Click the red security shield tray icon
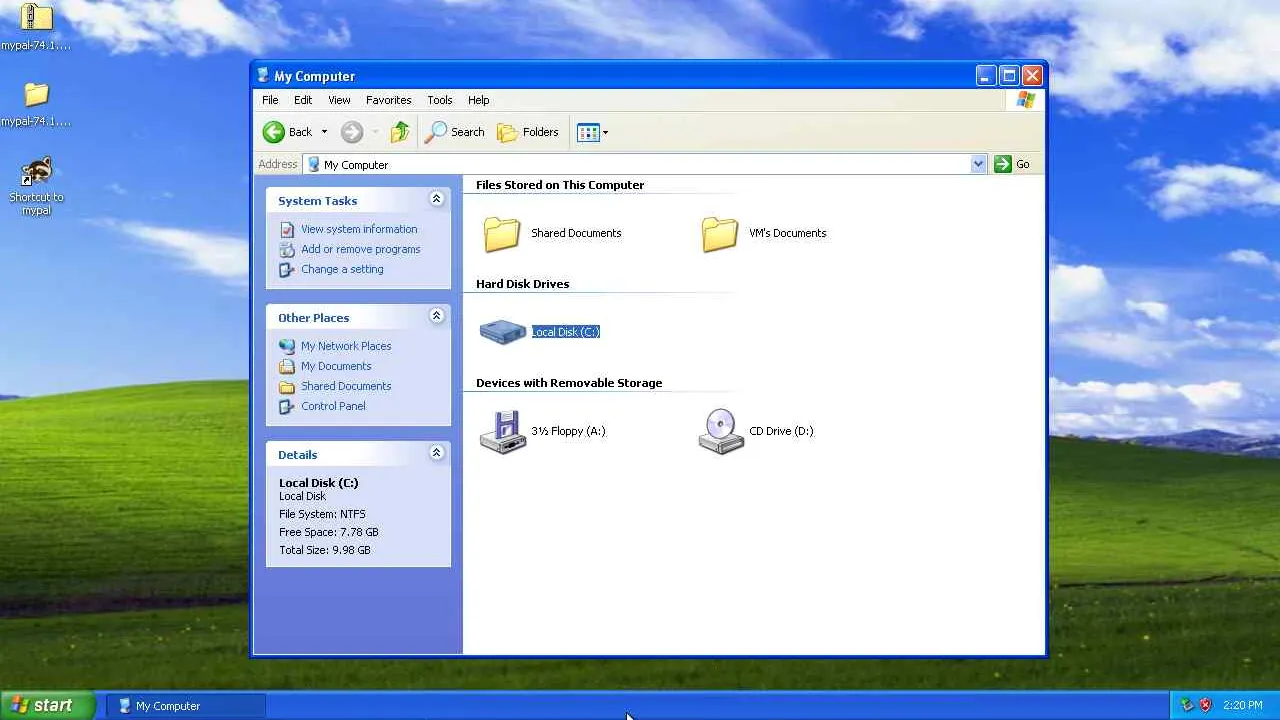 click(1205, 705)
